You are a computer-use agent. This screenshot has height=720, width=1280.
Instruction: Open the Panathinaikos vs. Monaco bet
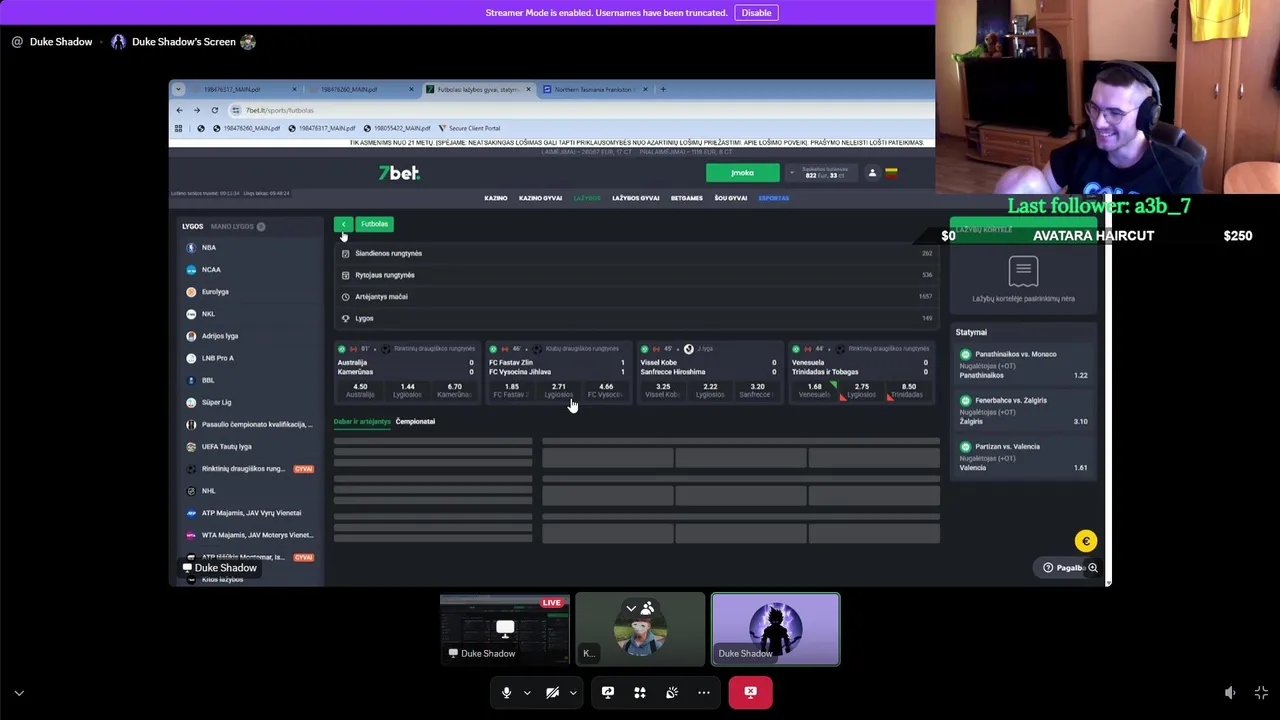pyautogui.click(x=1022, y=364)
